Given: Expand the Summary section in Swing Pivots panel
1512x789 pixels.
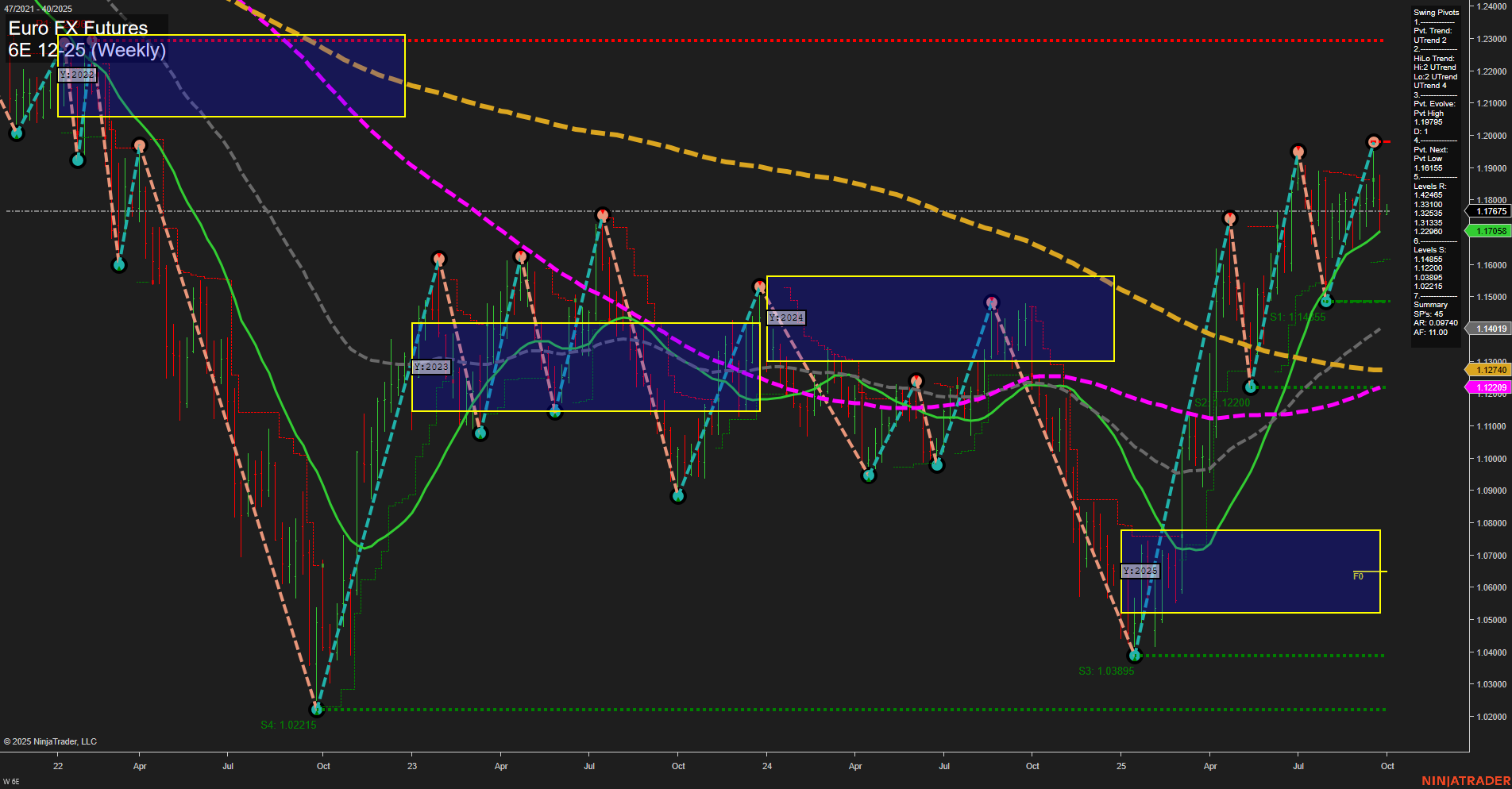Looking at the screenshot, I should click(x=1425, y=304).
